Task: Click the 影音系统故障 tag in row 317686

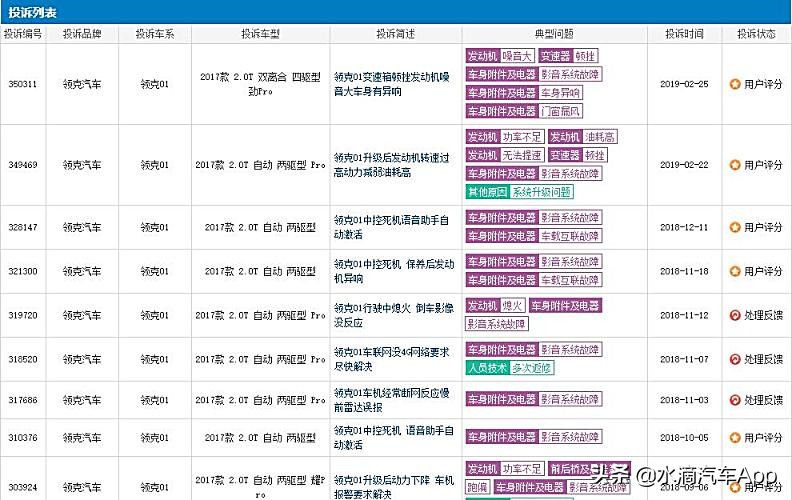Action: 570,399
